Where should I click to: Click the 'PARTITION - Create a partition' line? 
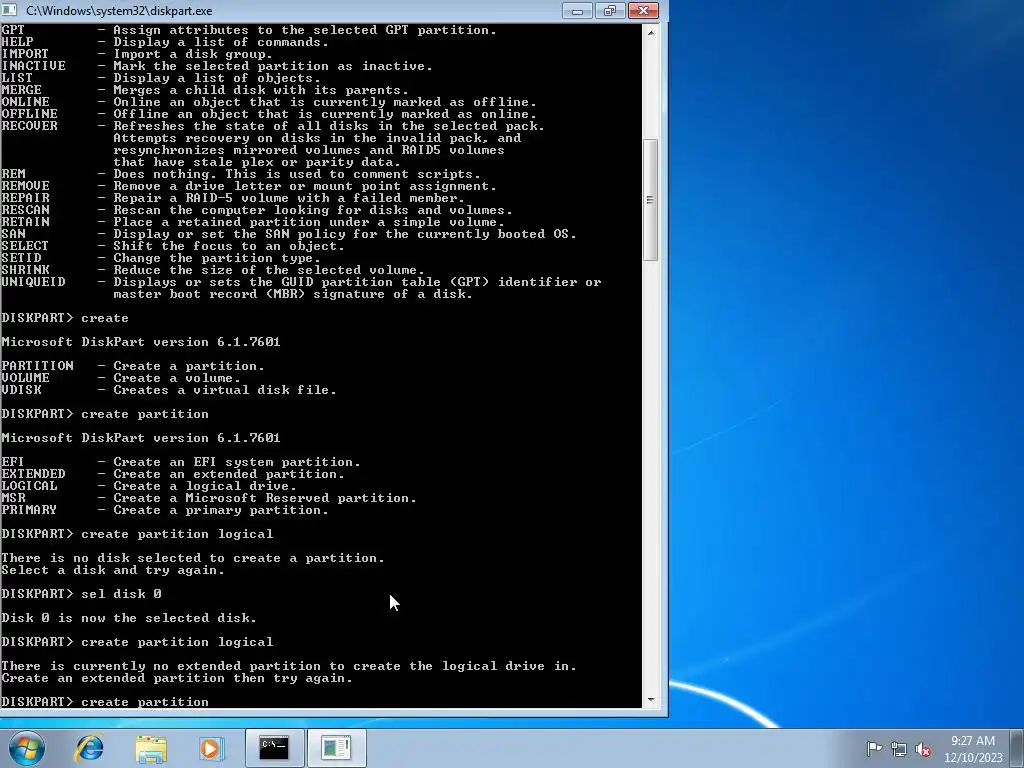133,366
